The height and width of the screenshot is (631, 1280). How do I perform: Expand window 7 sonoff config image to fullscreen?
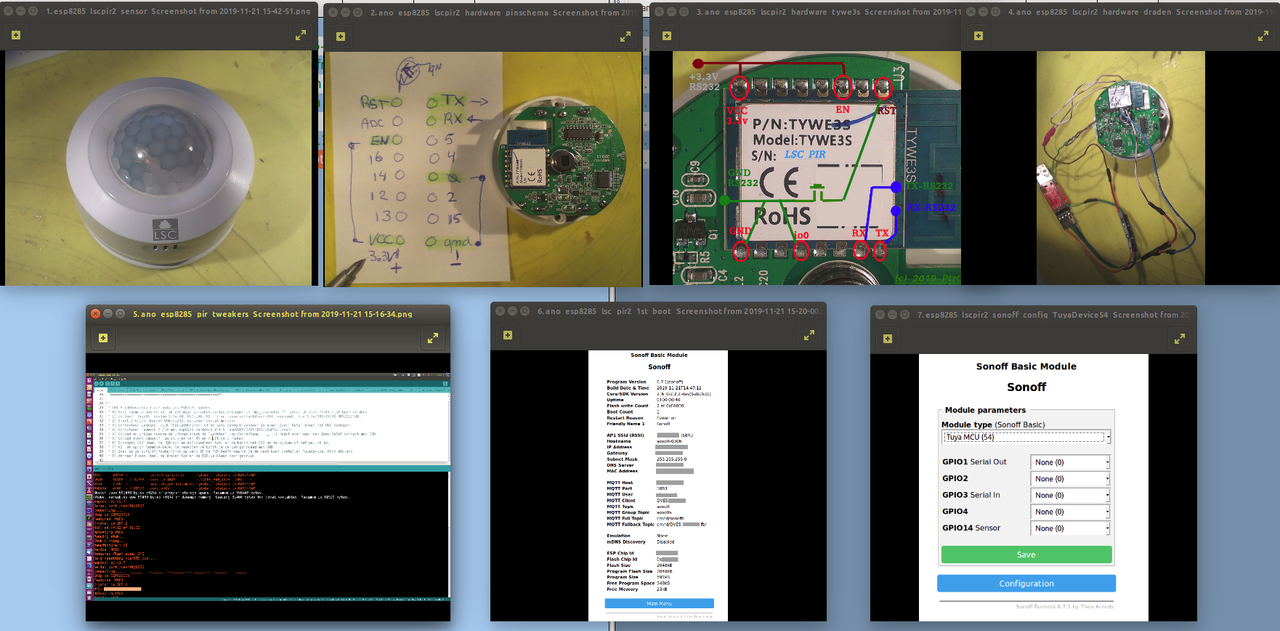point(1181,338)
